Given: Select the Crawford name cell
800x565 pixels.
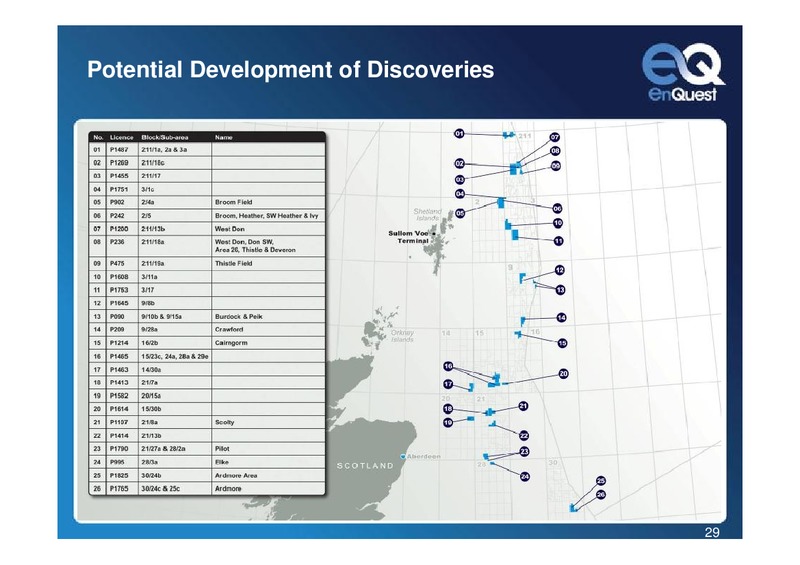Looking at the screenshot, I should 268,330.
